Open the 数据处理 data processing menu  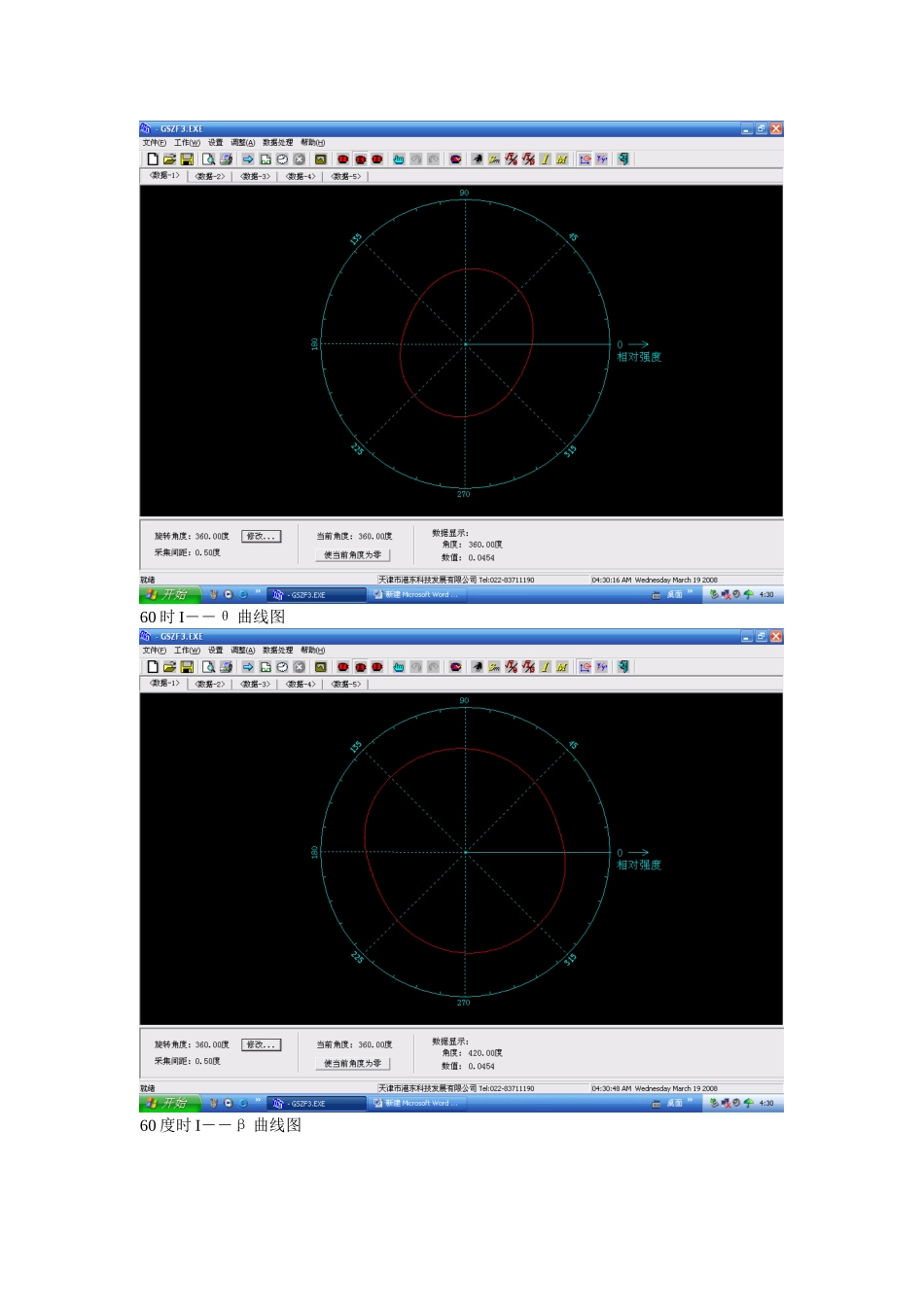coord(275,142)
